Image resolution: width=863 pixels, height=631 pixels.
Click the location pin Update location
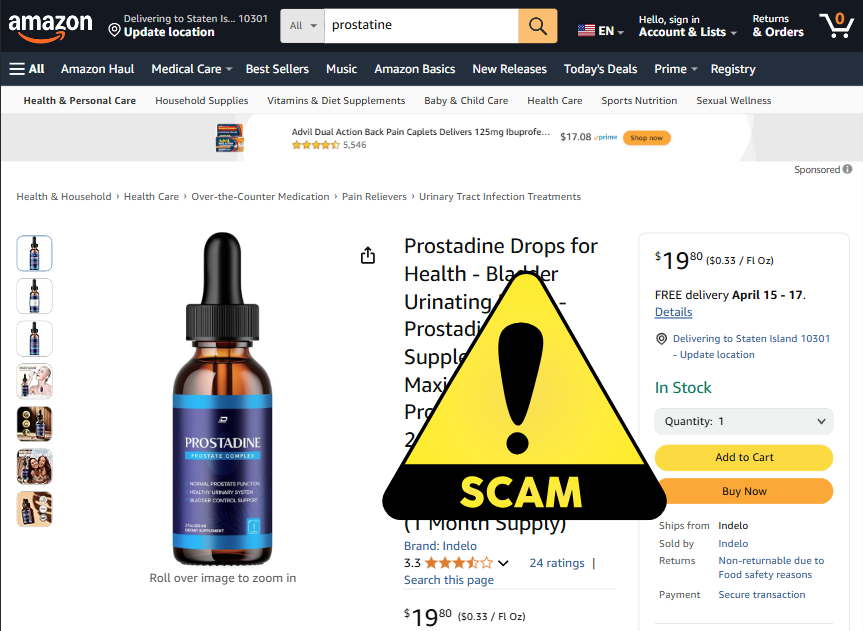(161, 25)
